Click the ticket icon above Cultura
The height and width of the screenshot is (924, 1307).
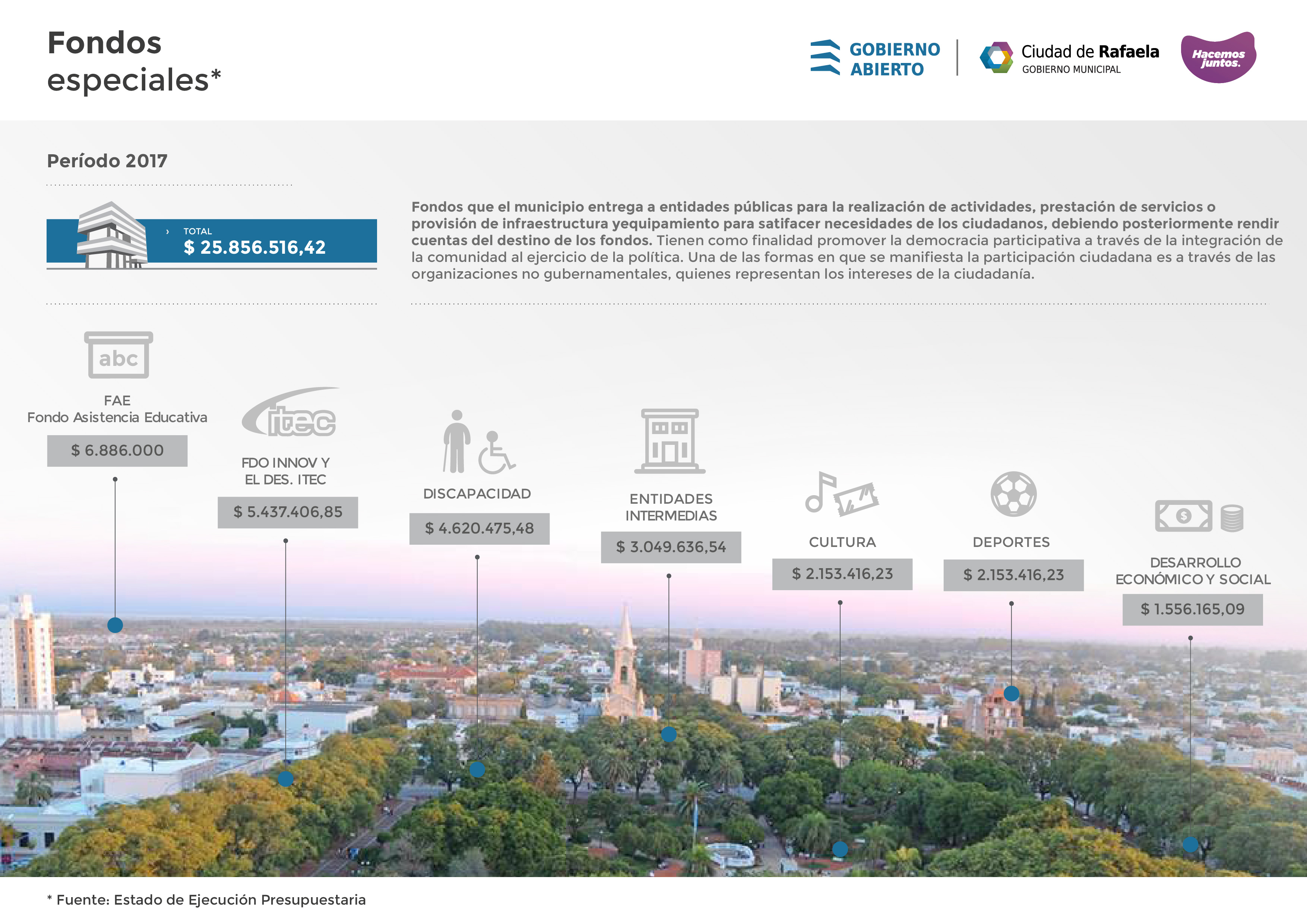pos(857,499)
